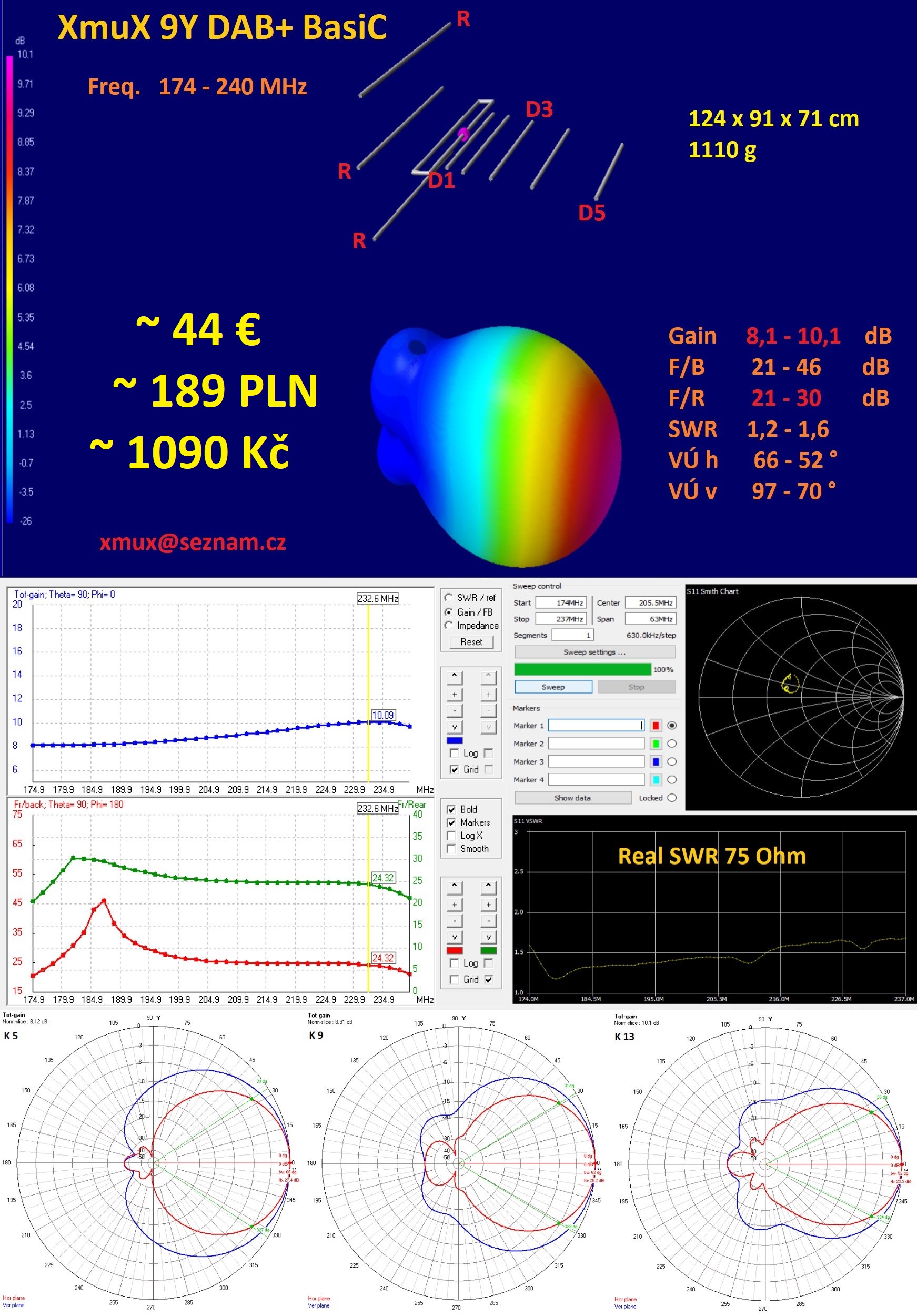917x1316 pixels.
Task: Click the red Fr/back trace color swatch
Action: [x=455, y=950]
